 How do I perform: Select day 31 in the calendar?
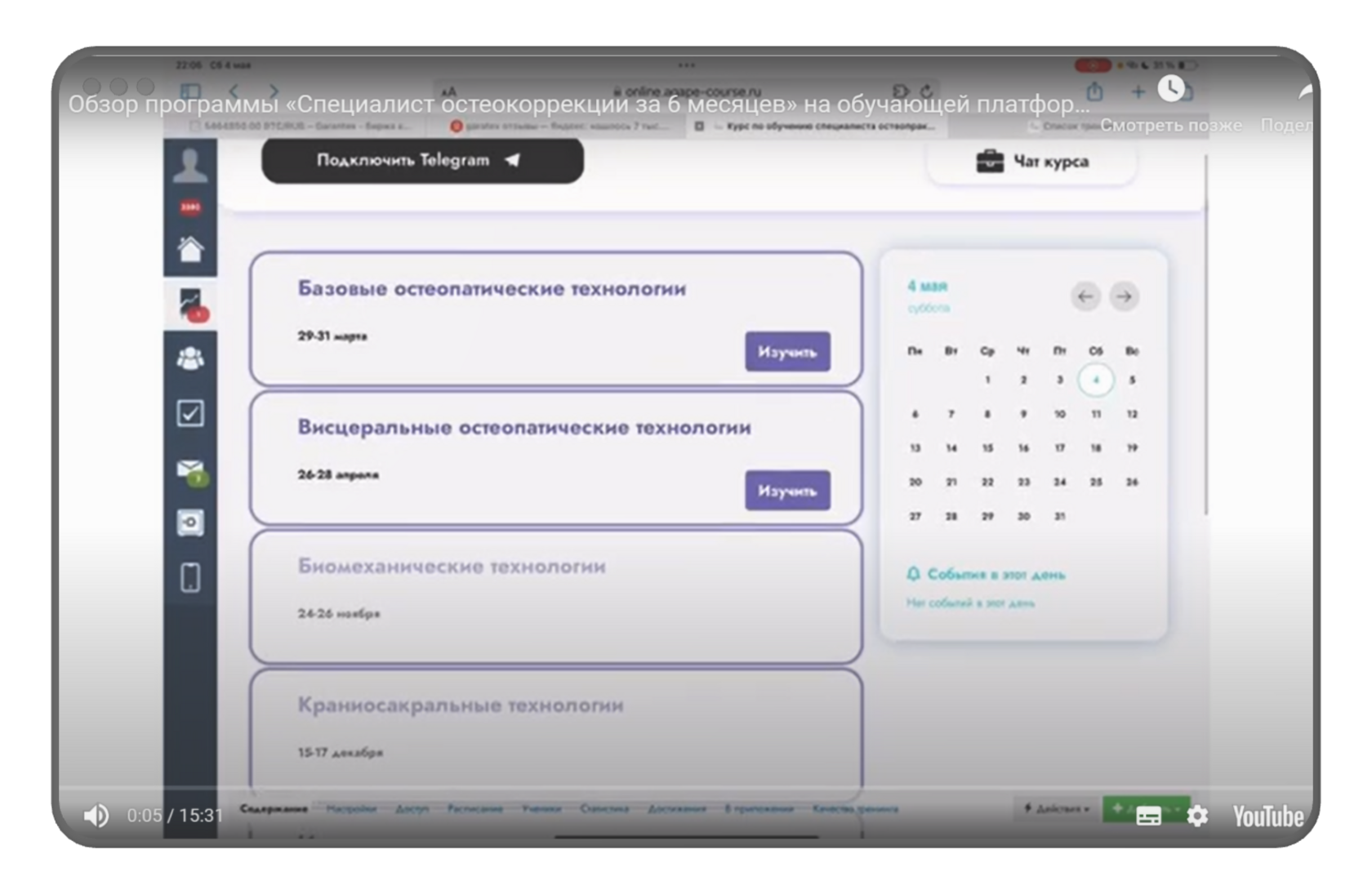[1059, 516]
